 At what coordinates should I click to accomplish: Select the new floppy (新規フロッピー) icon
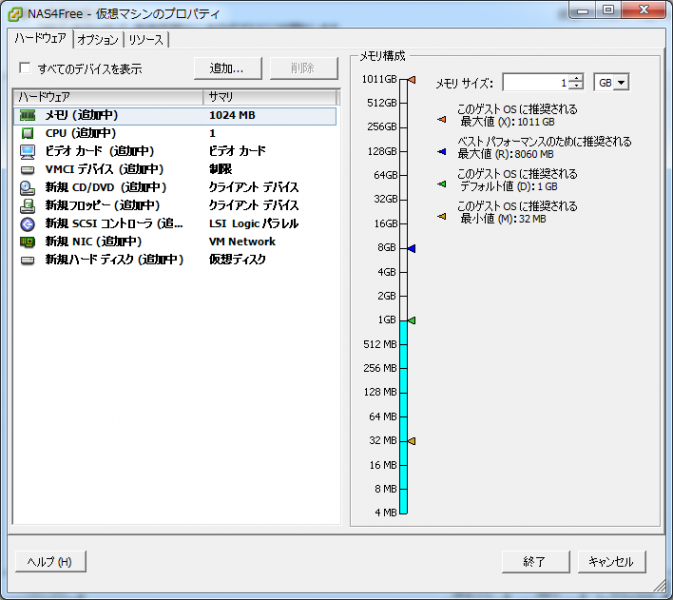(27, 206)
